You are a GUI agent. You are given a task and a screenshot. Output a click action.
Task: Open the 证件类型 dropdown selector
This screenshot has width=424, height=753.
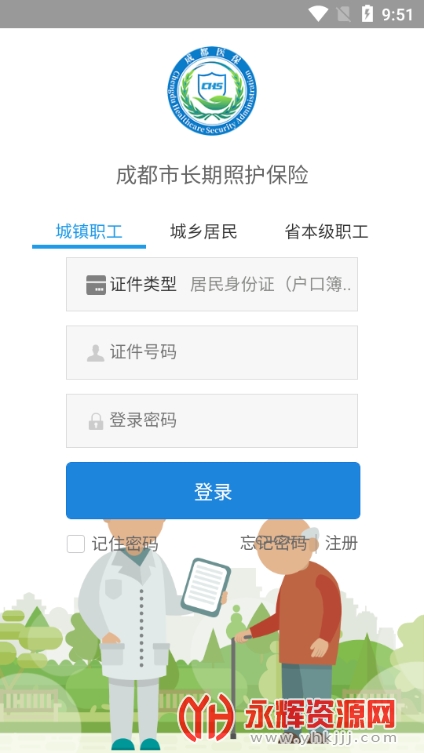coord(212,284)
